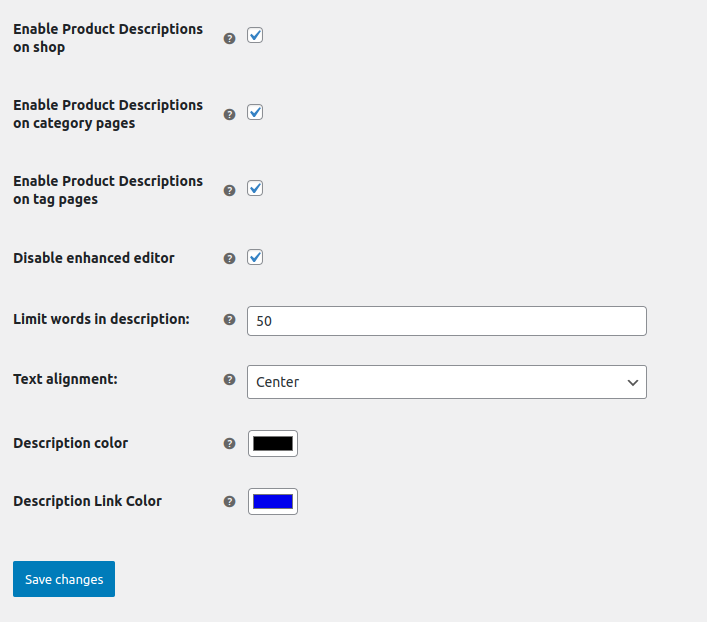Open the black Description color picker
The height and width of the screenshot is (622, 707).
[273, 443]
